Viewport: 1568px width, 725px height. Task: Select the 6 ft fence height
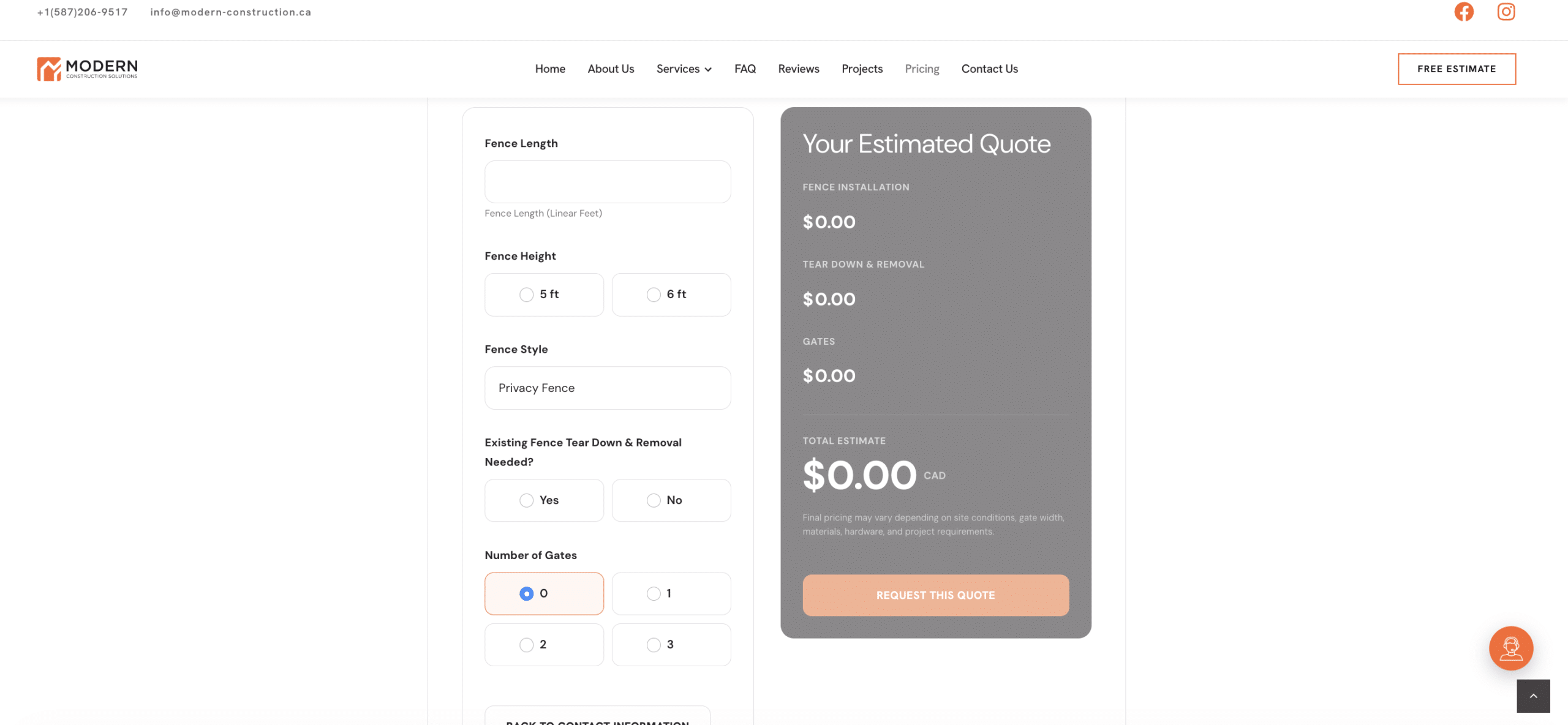click(671, 295)
